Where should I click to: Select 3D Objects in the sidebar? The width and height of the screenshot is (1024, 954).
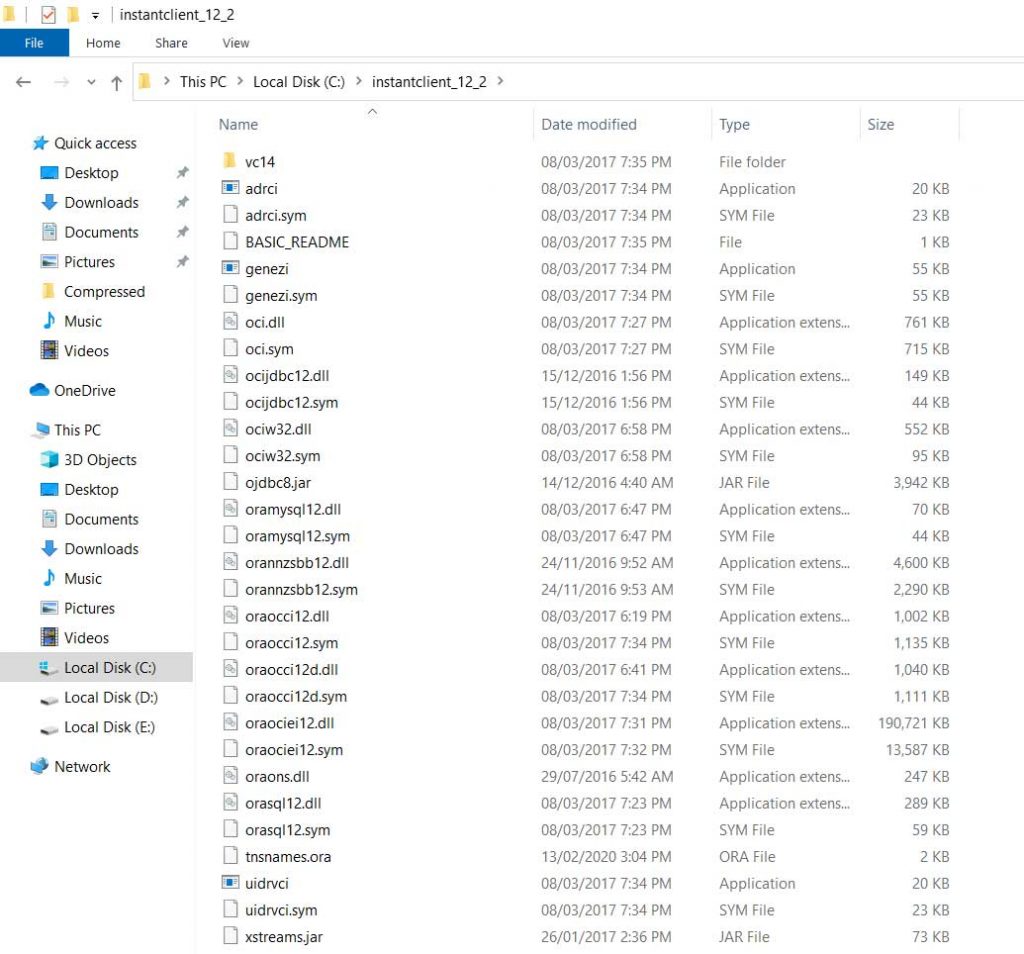[100, 460]
